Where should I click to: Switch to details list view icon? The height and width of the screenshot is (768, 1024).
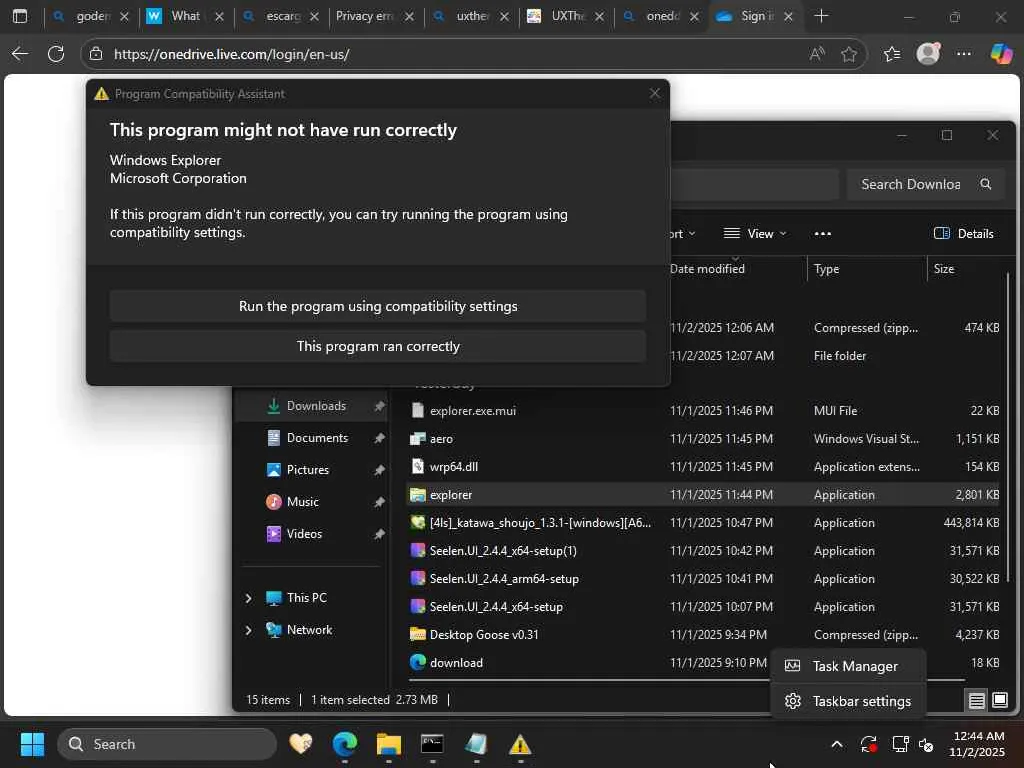click(976, 701)
